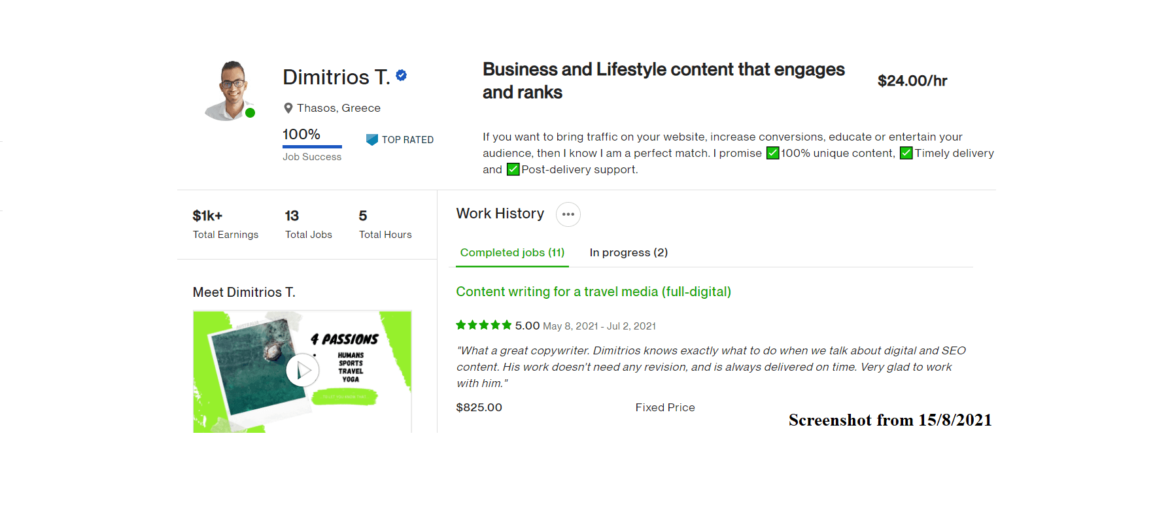Screen dimensions: 1170x508
Task: Switch to the In progress (2) tab
Action: 628,253
